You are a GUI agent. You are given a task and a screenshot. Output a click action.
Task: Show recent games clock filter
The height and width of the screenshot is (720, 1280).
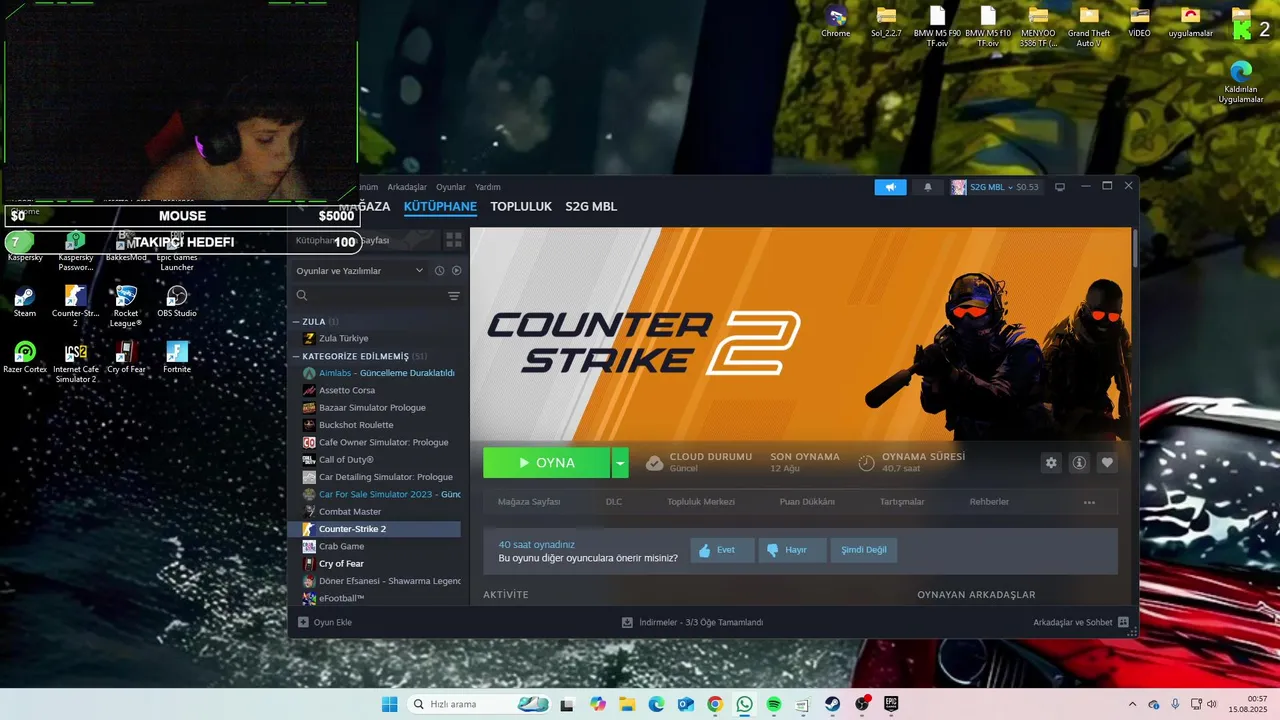(439, 271)
